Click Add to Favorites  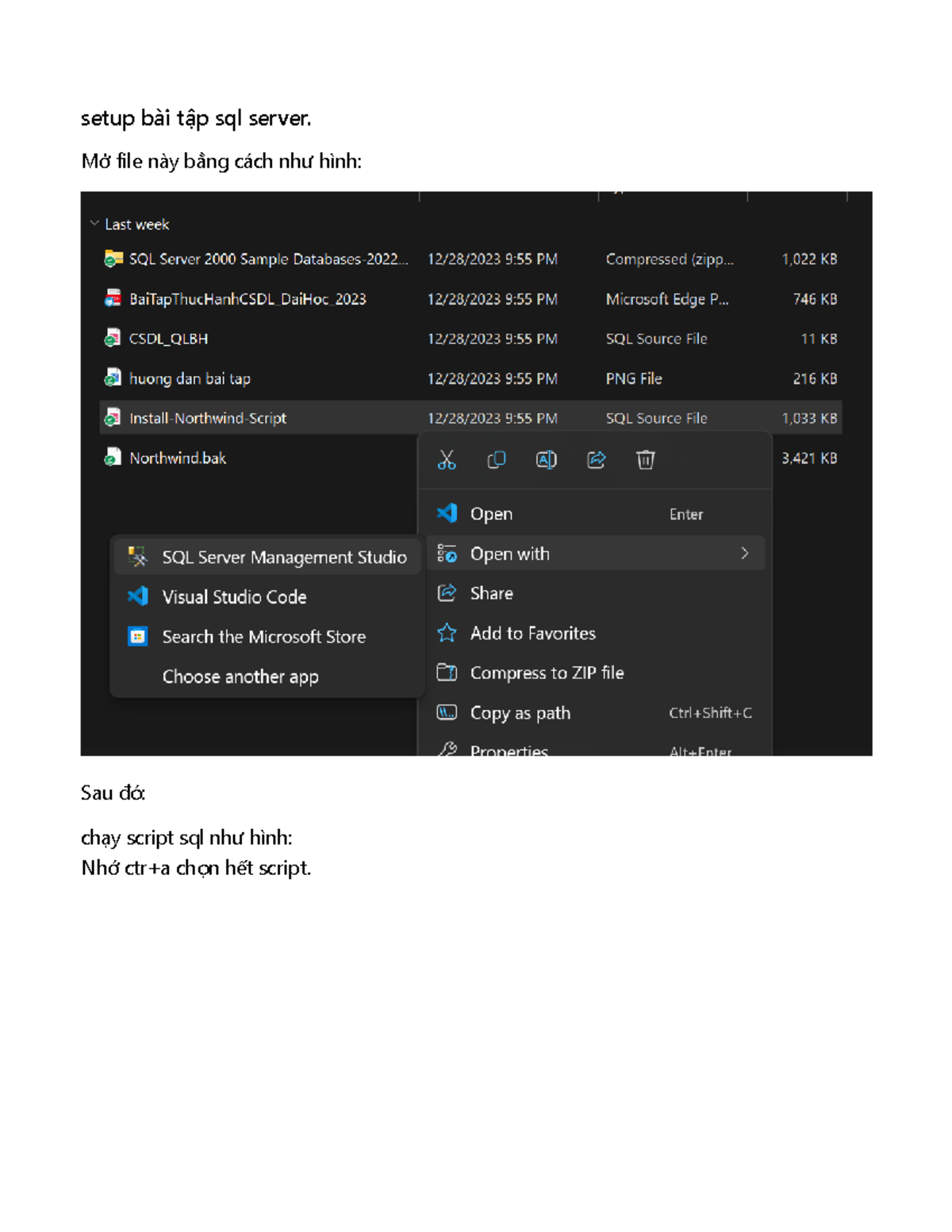(532, 632)
